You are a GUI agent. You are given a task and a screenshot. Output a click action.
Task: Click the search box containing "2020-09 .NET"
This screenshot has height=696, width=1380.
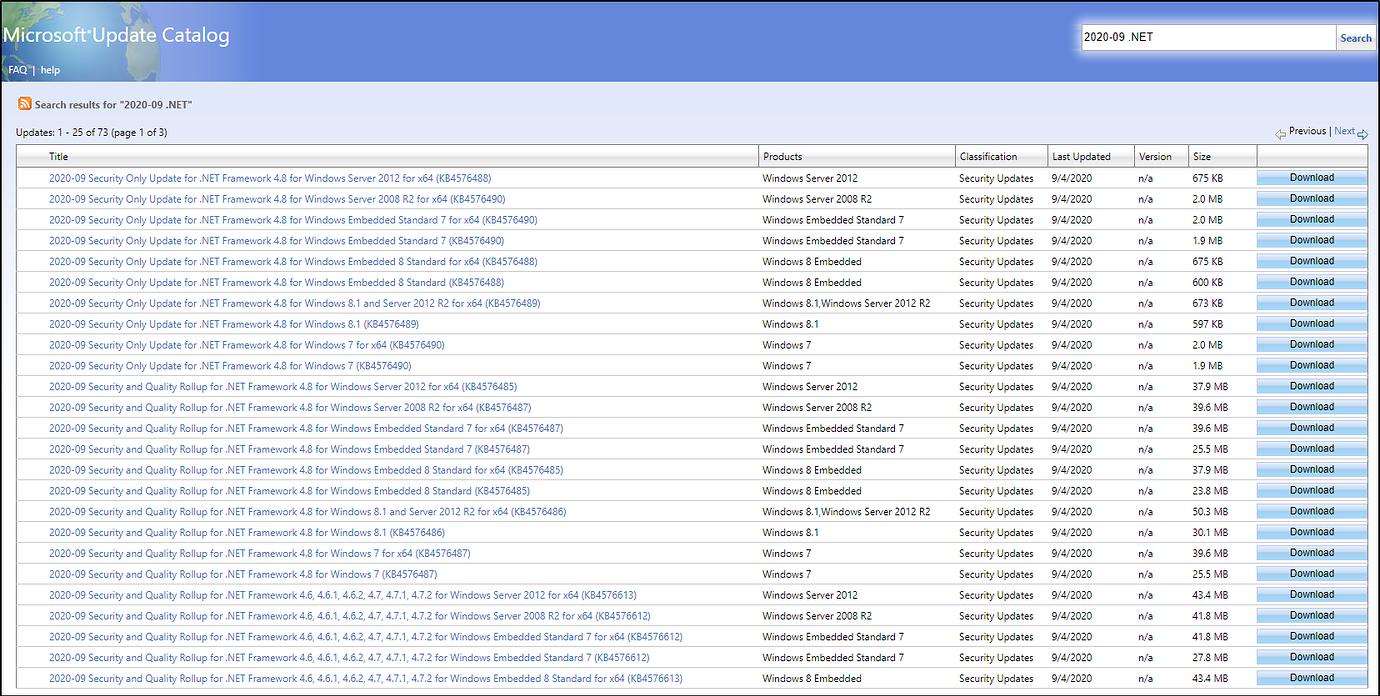point(1207,38)
